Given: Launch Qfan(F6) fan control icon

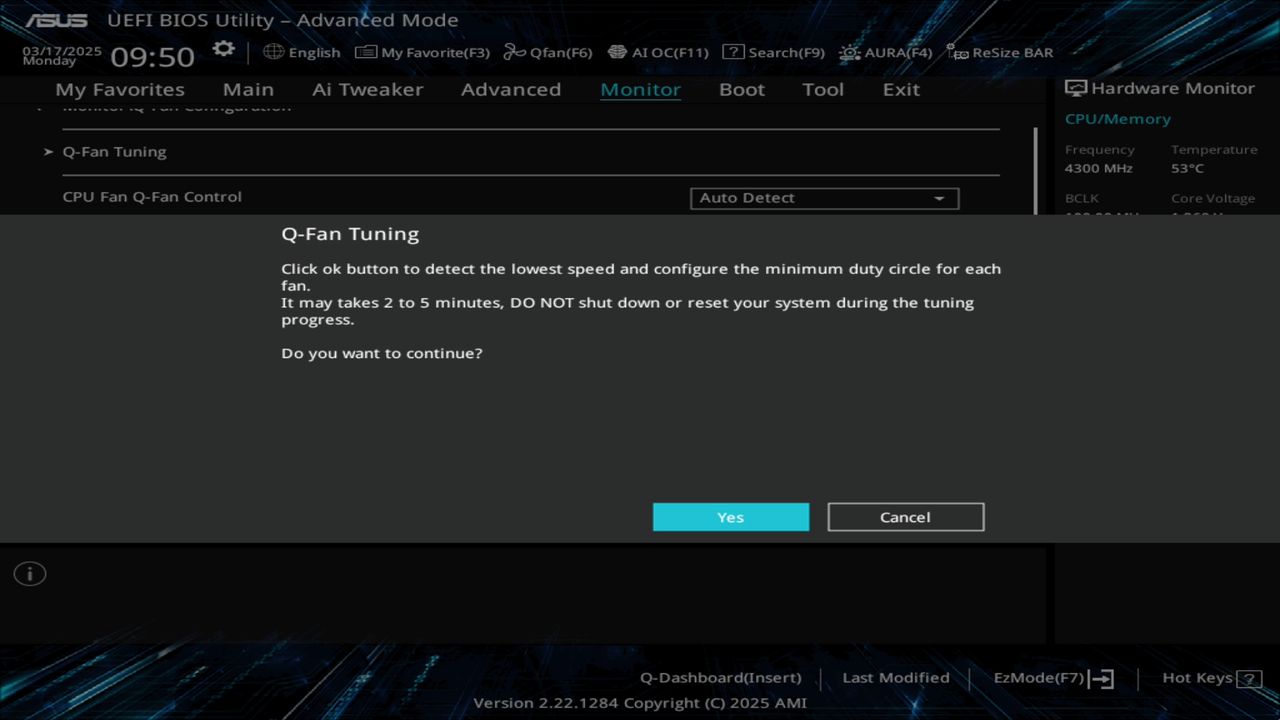Looking at the screenshot, I should [514, 52].
